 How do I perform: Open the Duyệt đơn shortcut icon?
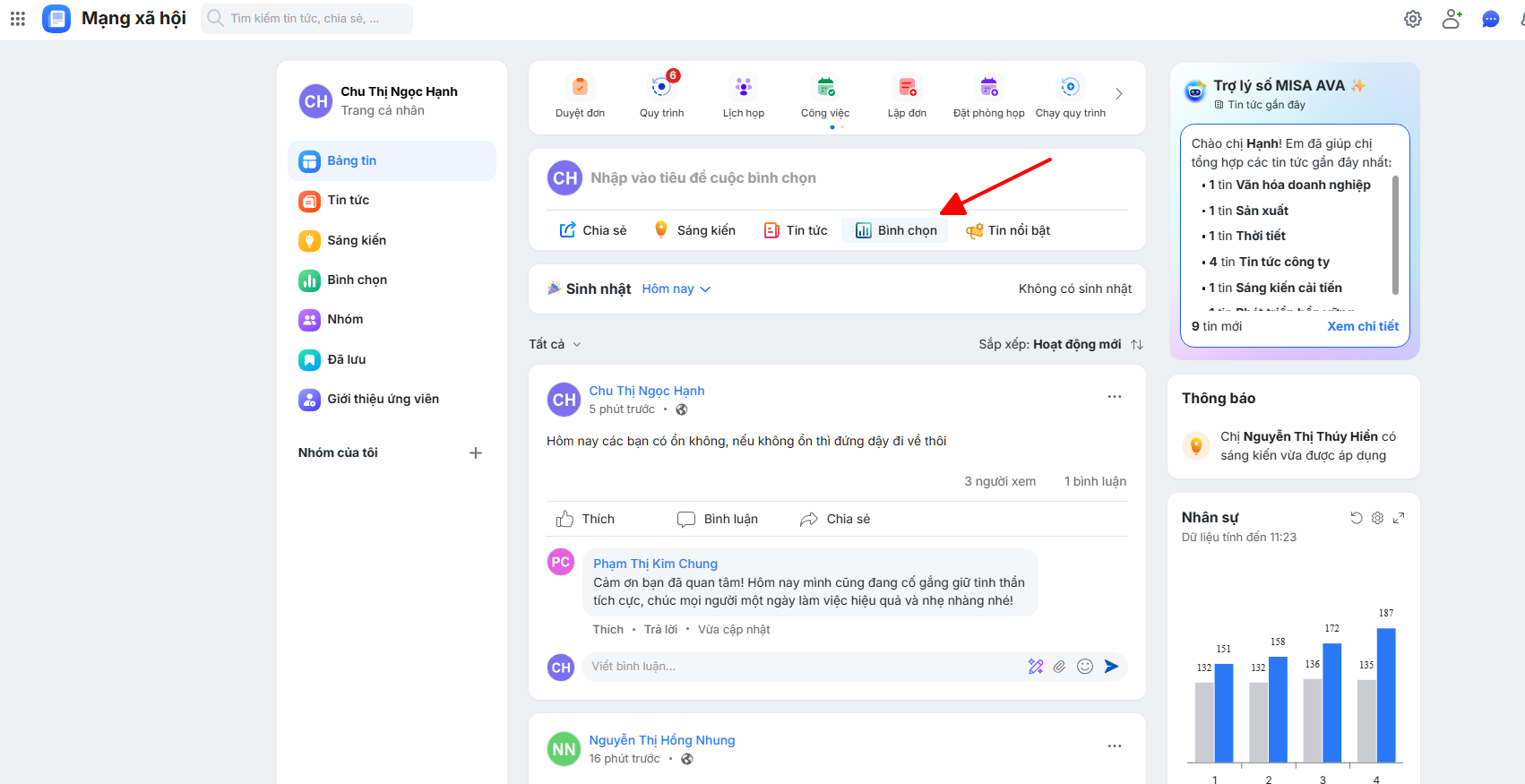(x=580, y=88)
